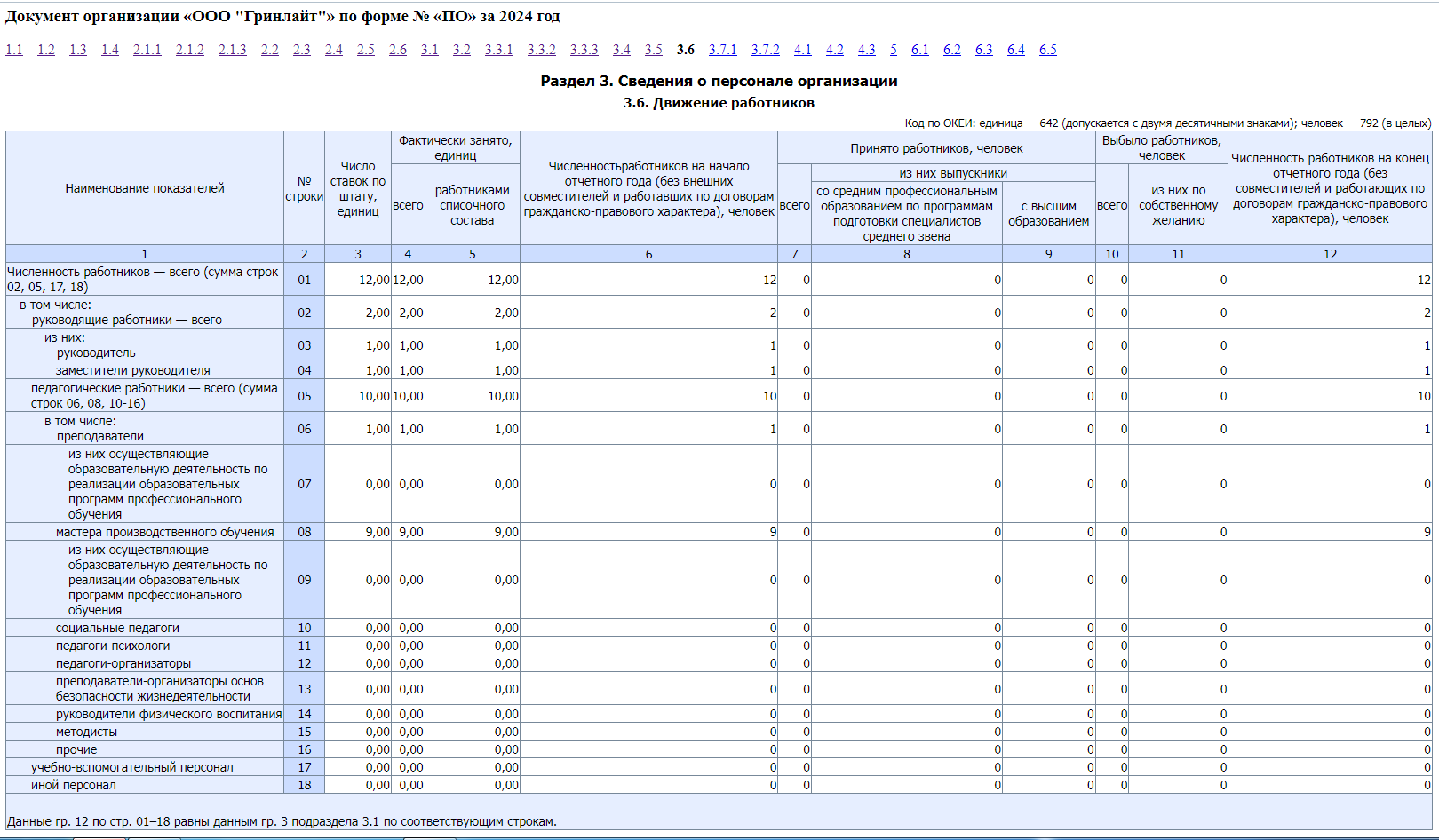
Task: Switch to section 4.1
Action: (x=803, y=50)
